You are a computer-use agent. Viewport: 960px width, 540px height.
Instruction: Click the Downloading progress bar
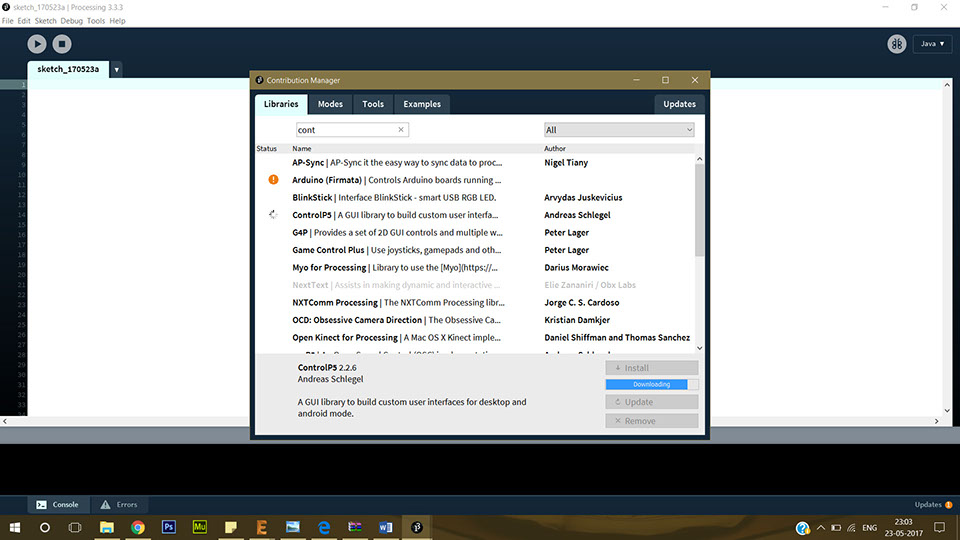pyautogui.click(x=651, y=384)
